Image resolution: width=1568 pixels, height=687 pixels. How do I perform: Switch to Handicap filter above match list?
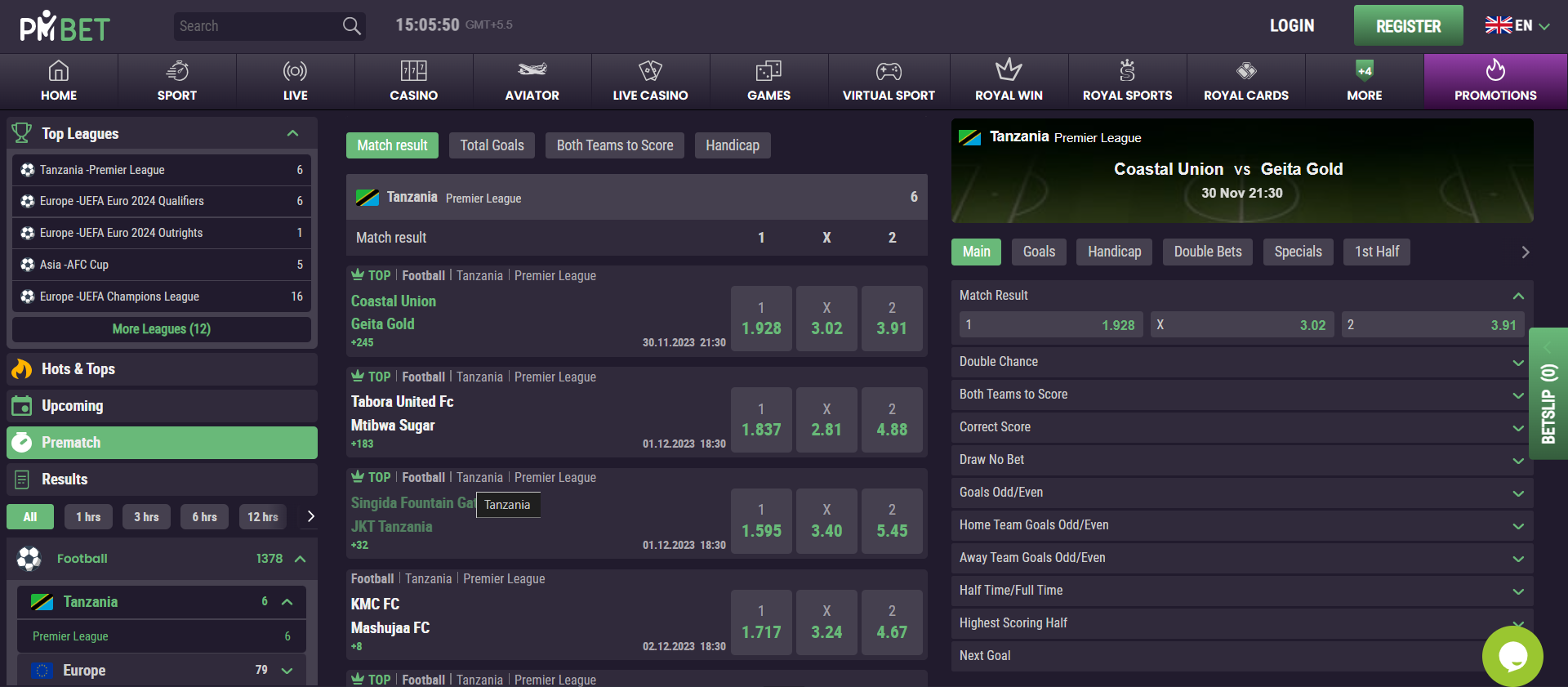pos(733,145)
